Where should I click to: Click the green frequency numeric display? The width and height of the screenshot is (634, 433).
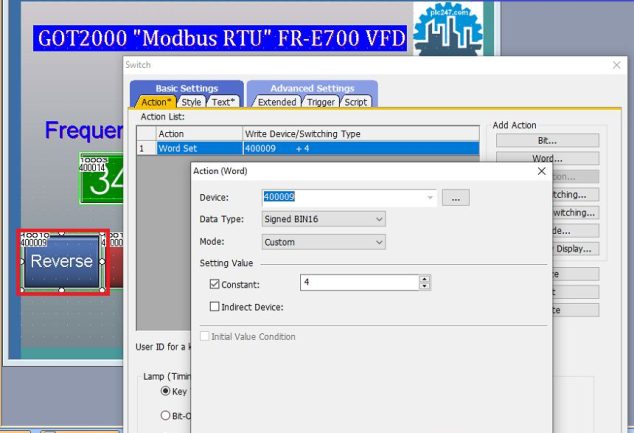pos(101,178)
